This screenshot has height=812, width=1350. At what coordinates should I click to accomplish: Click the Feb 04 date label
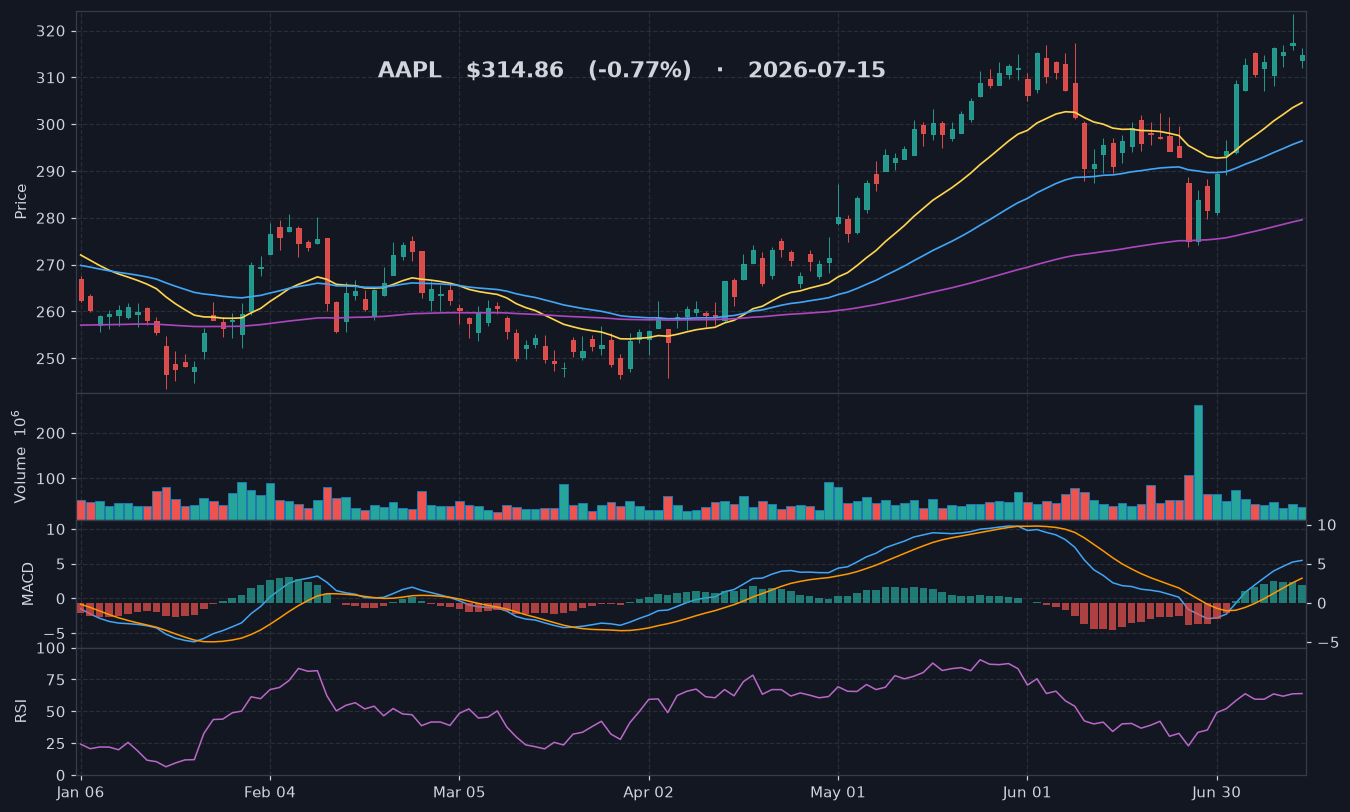click(x=270, y=794)
